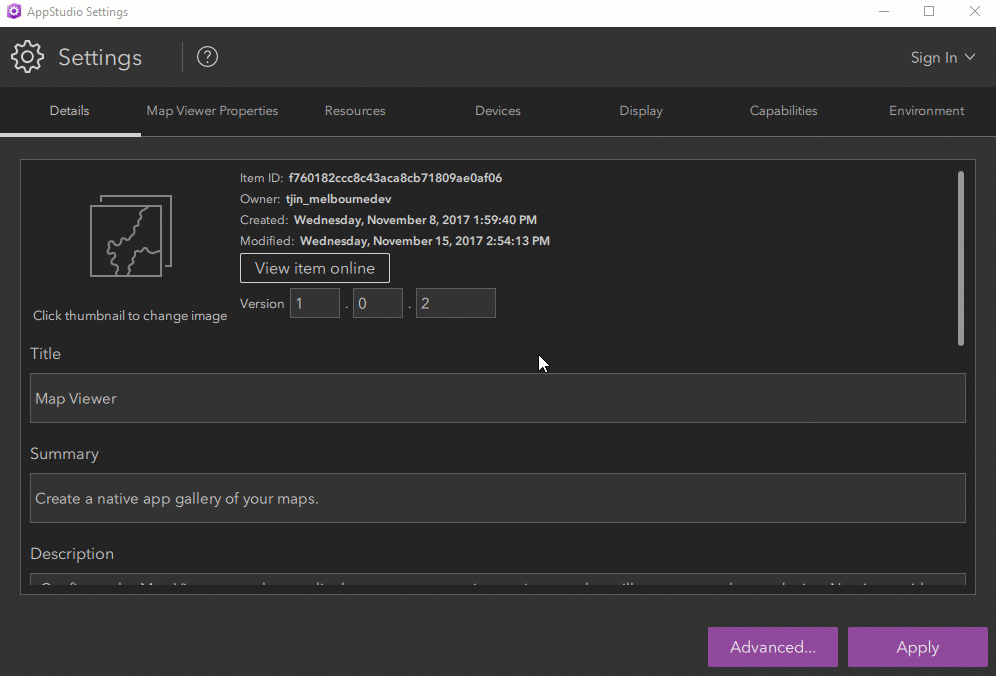Open the Environment tab
This screenshot has height=676, width=996.
[x=926, y=111]
